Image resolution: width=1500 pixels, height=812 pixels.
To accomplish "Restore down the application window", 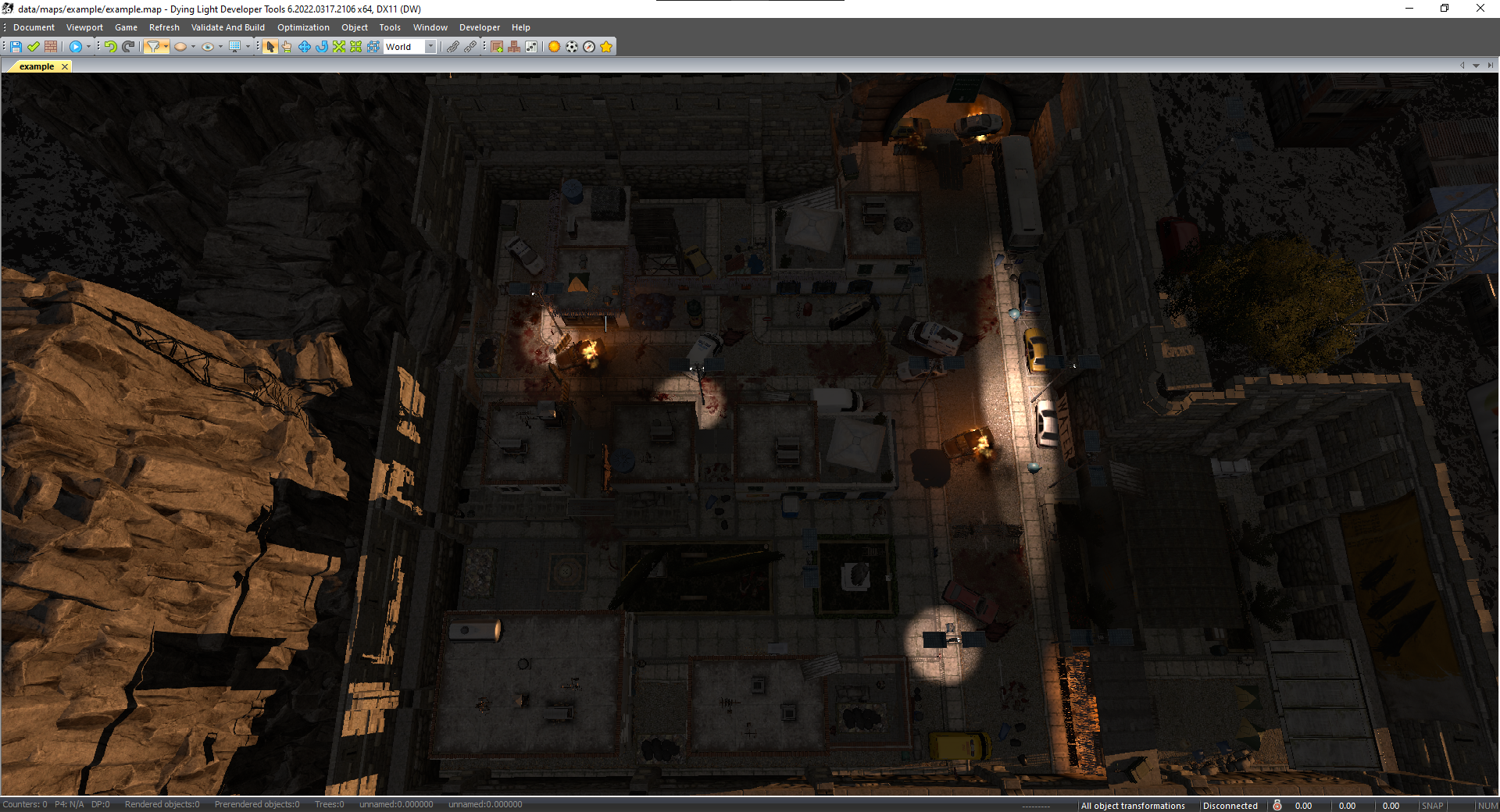I will (x=1445, y=9).
